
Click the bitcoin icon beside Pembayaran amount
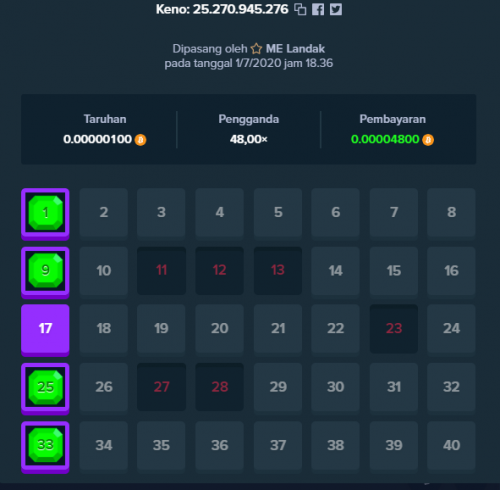pyautogui.click(x=428, y=140)
